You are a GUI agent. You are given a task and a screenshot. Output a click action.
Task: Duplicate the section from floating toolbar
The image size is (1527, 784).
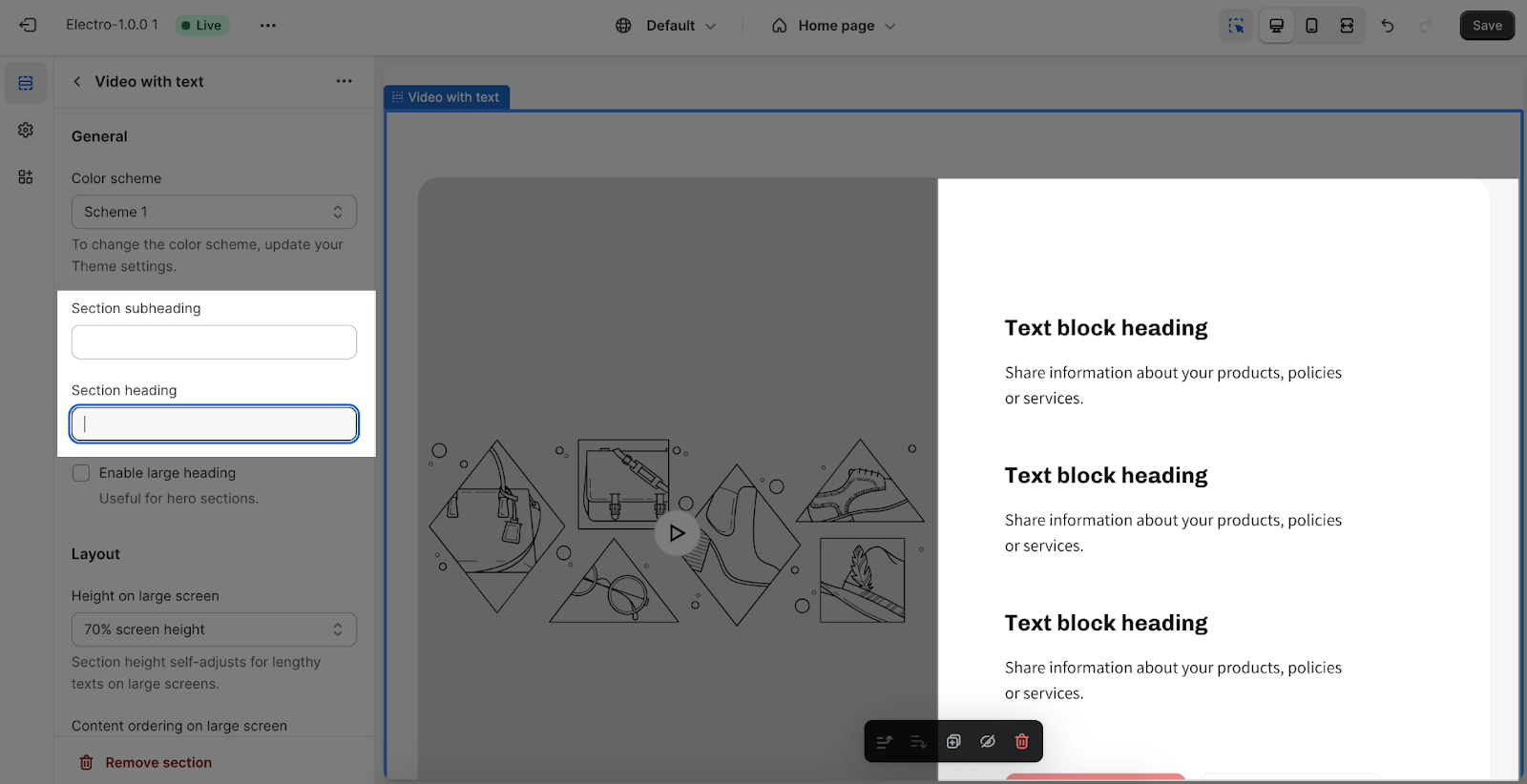click(953, 742)
